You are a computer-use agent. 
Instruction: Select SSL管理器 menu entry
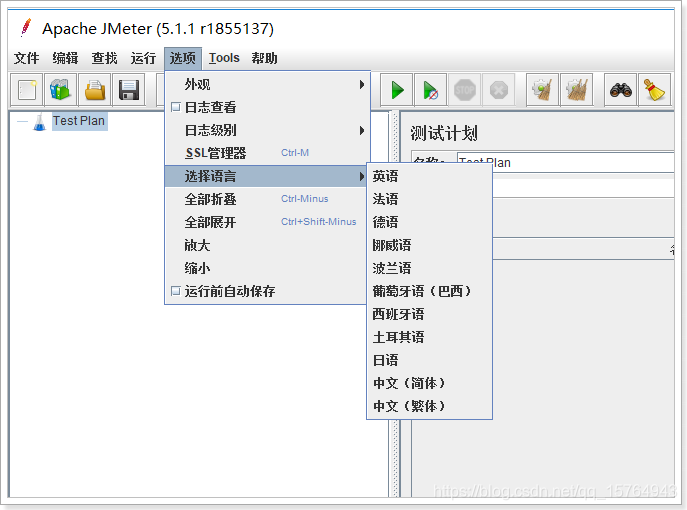tap(266, 153)
